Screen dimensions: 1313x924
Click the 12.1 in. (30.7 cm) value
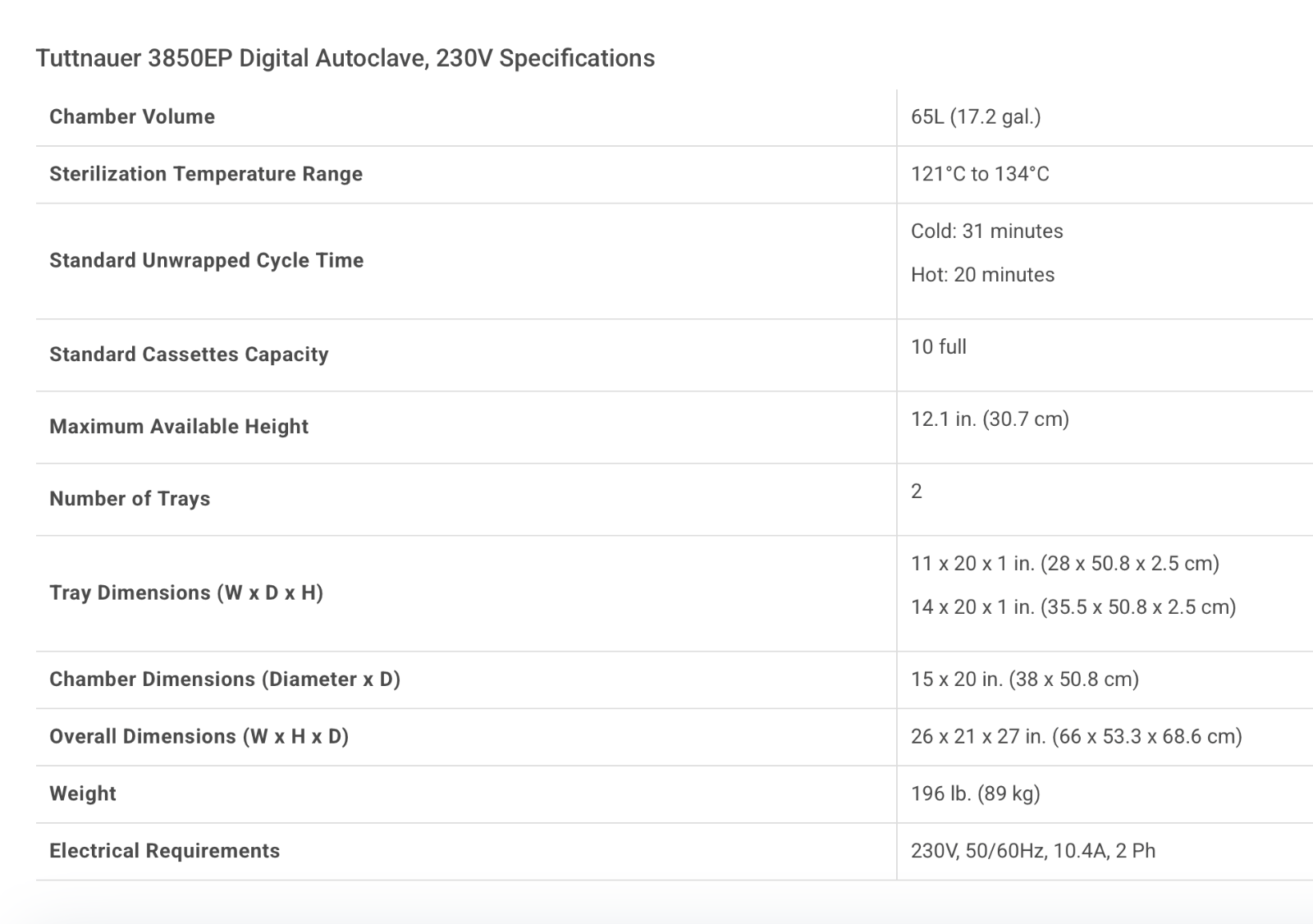coord(990,419)
